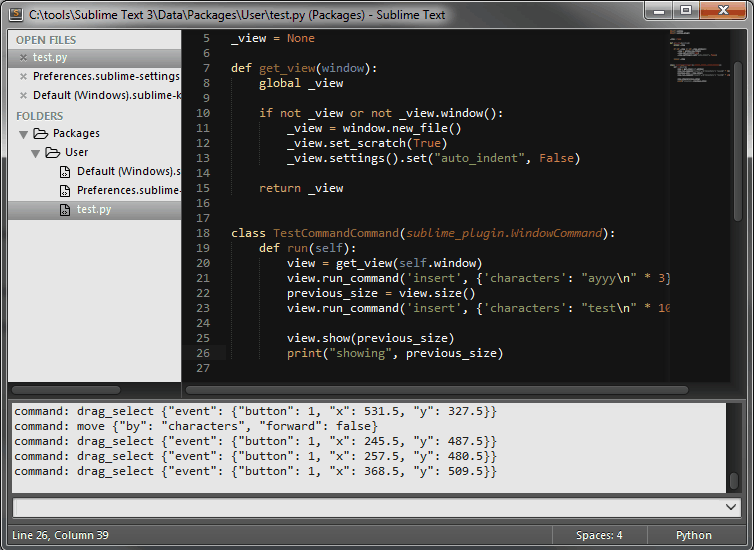Click the Packages folder icon

(x=41, y=134)
